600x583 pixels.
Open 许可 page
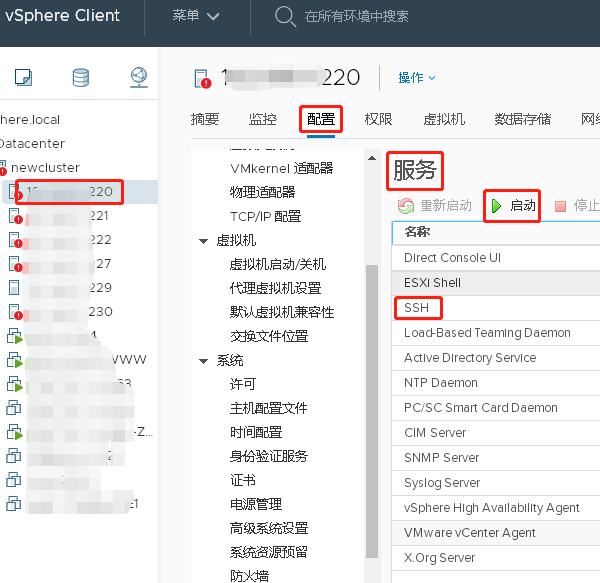(243, 384)
